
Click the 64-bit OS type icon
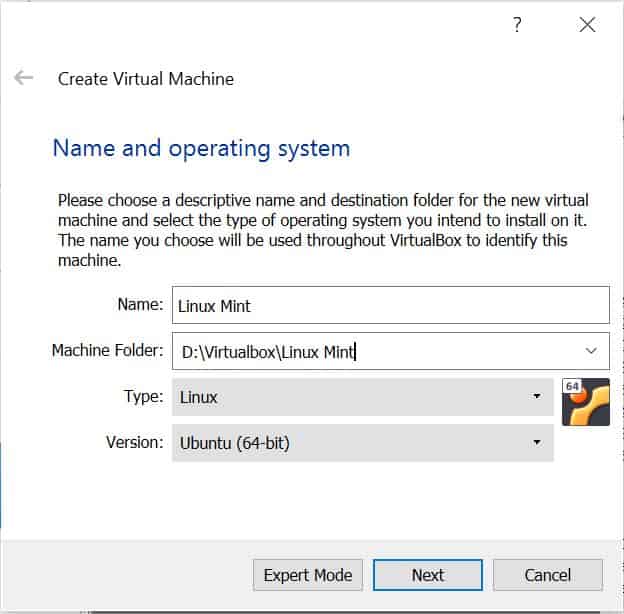tap(585, 401)
